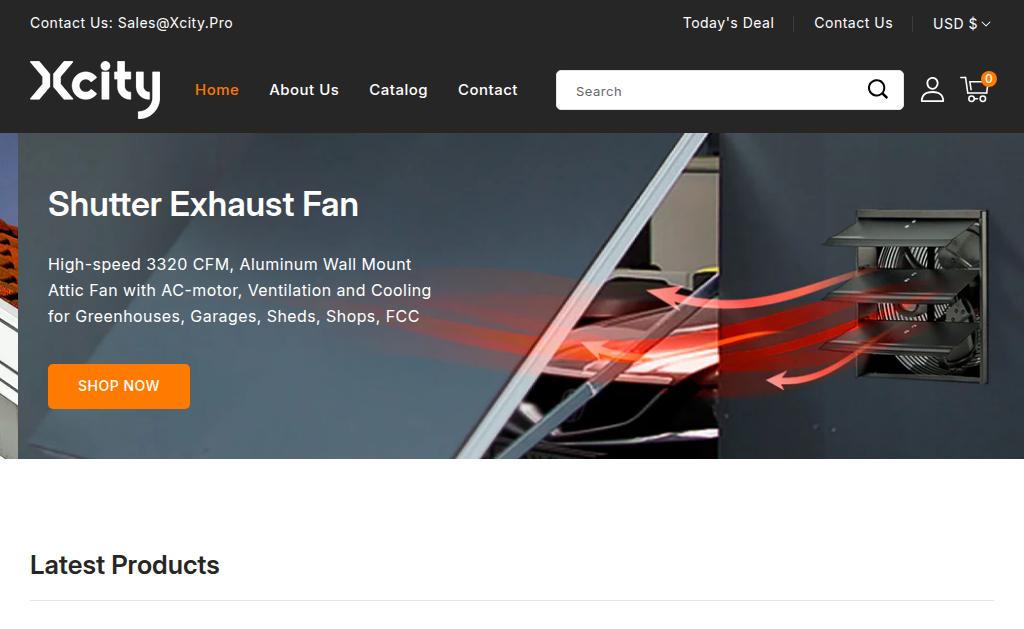
Task: Click the Latest Products section heading
Action: 125,565
